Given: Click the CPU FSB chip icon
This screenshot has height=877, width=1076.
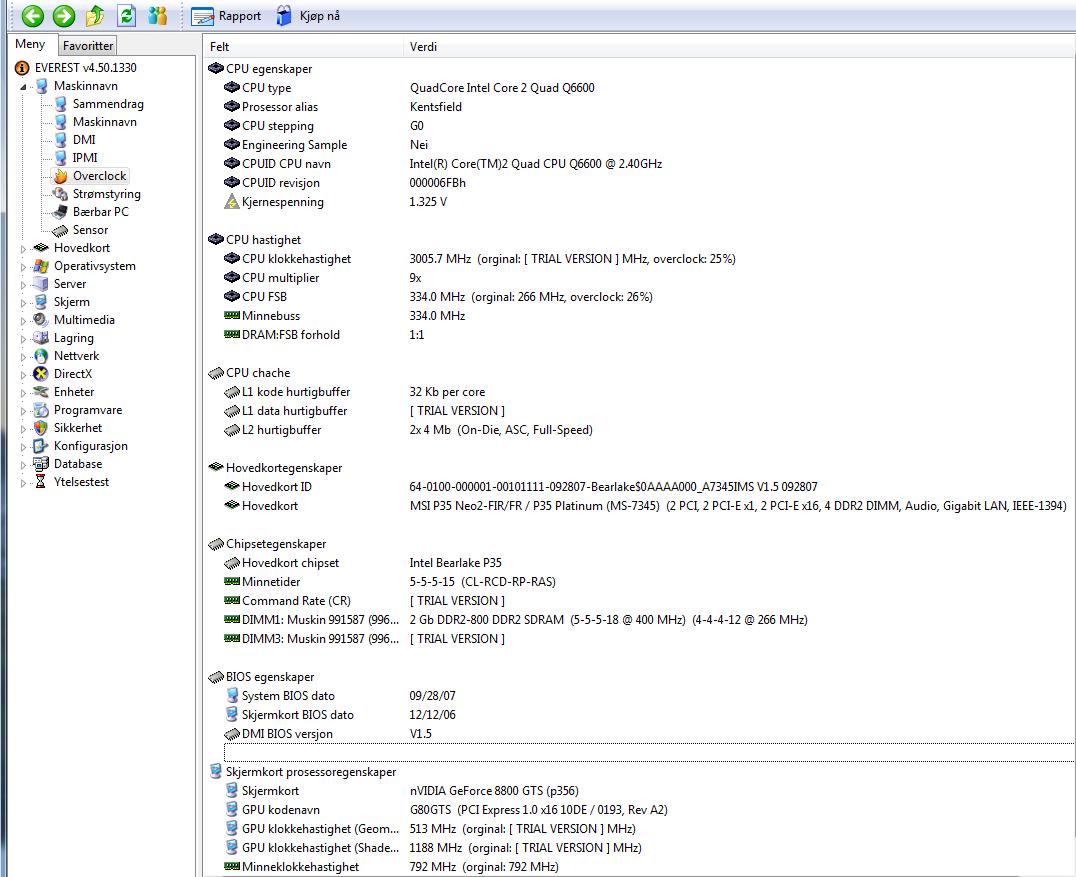Looking at the screenshot, I should point(232,296).
